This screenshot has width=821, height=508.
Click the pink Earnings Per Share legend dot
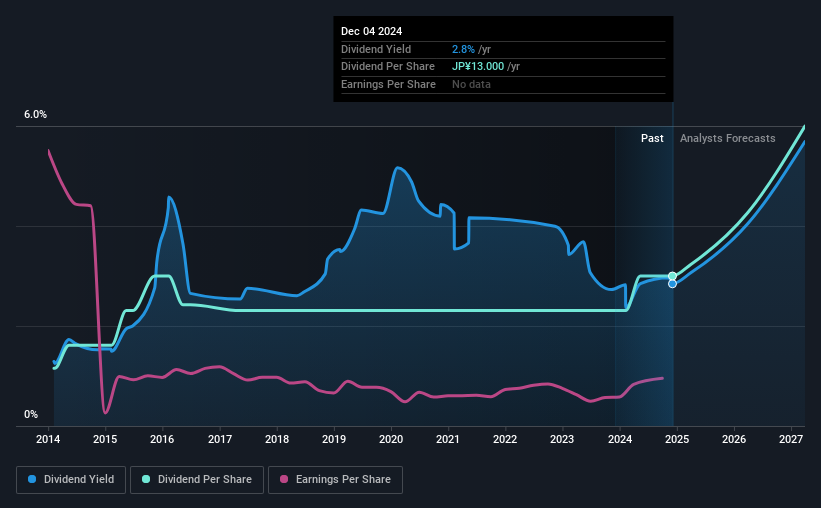pyautogui.click(x=286, y=480)
